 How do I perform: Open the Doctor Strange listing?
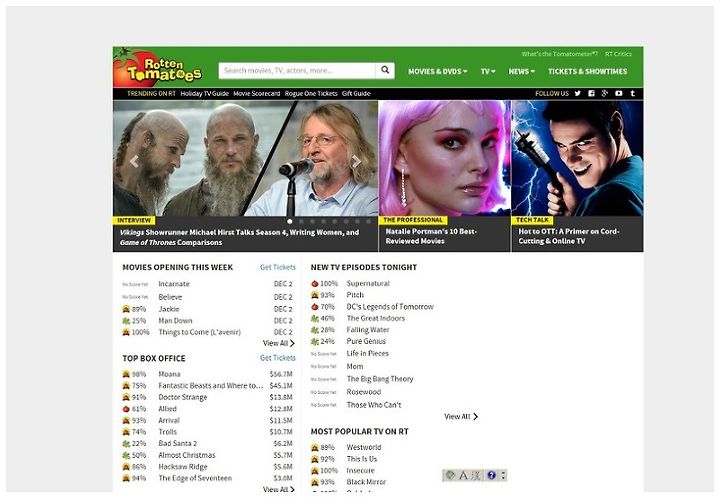(182, 397)
